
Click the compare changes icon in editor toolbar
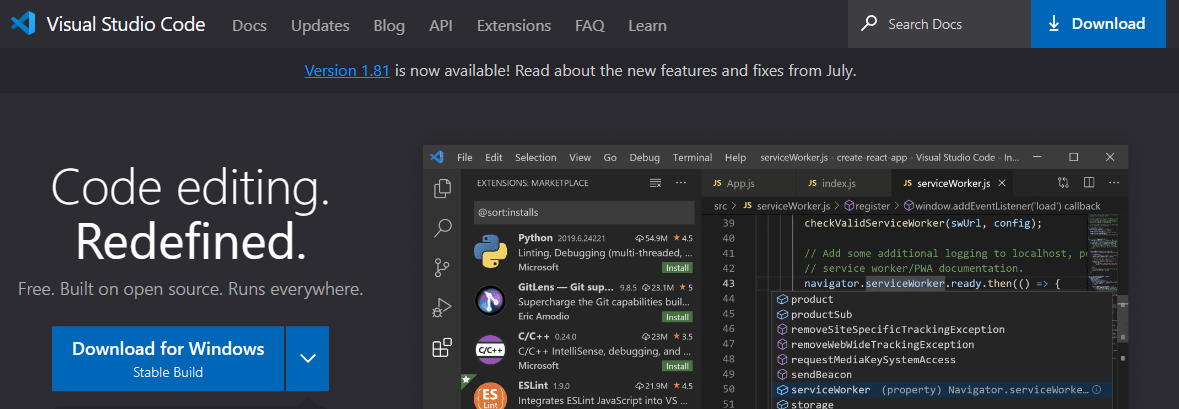point(1063,183)
